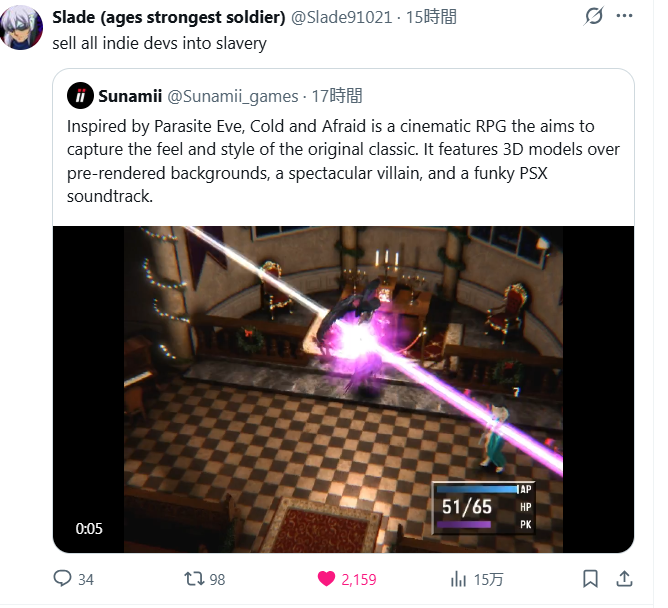Click the 15時間 post timestamp
668x608 pixels.
point(431,17)
